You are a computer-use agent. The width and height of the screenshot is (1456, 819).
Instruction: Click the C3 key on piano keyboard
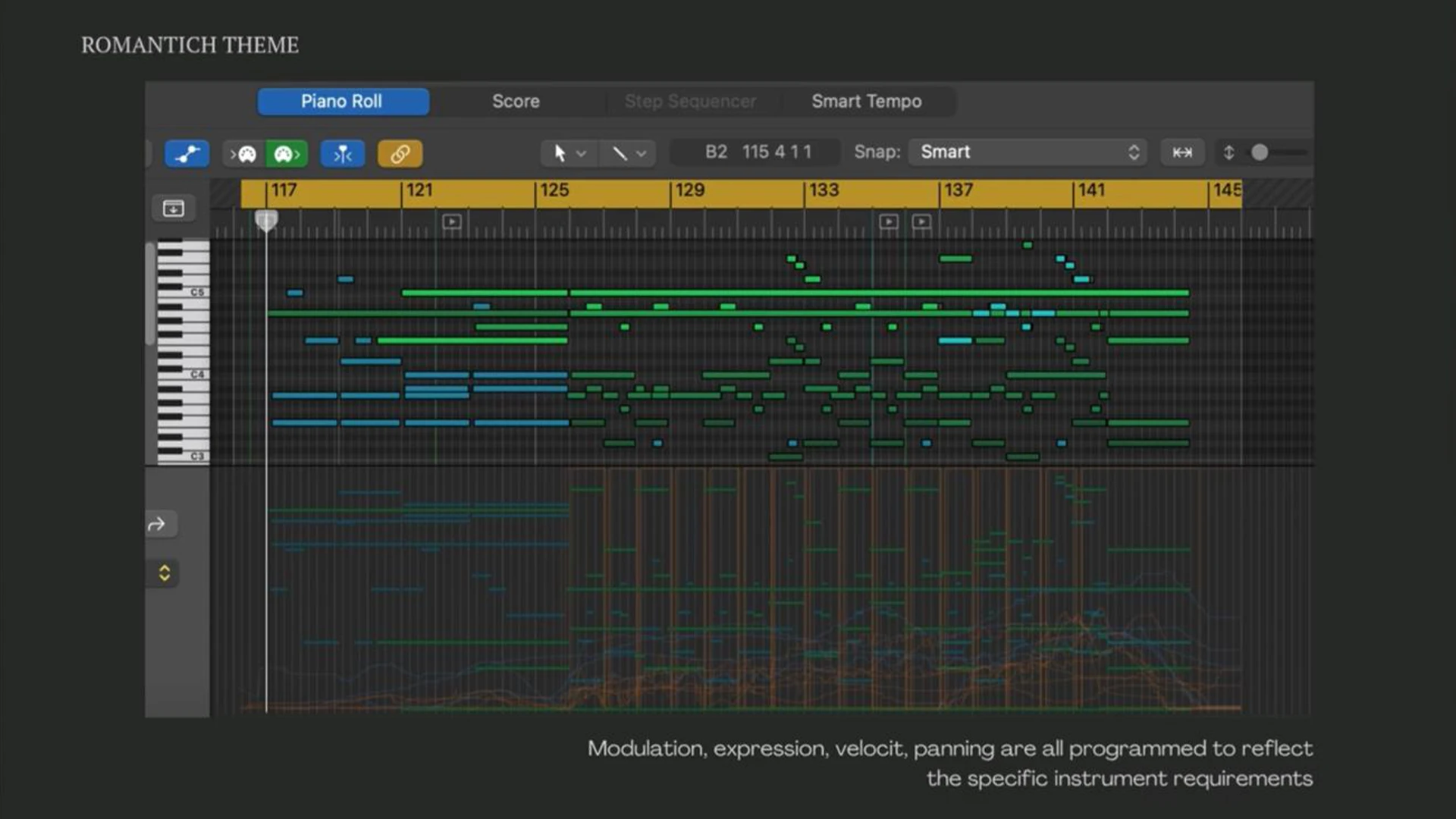[183, 457]
